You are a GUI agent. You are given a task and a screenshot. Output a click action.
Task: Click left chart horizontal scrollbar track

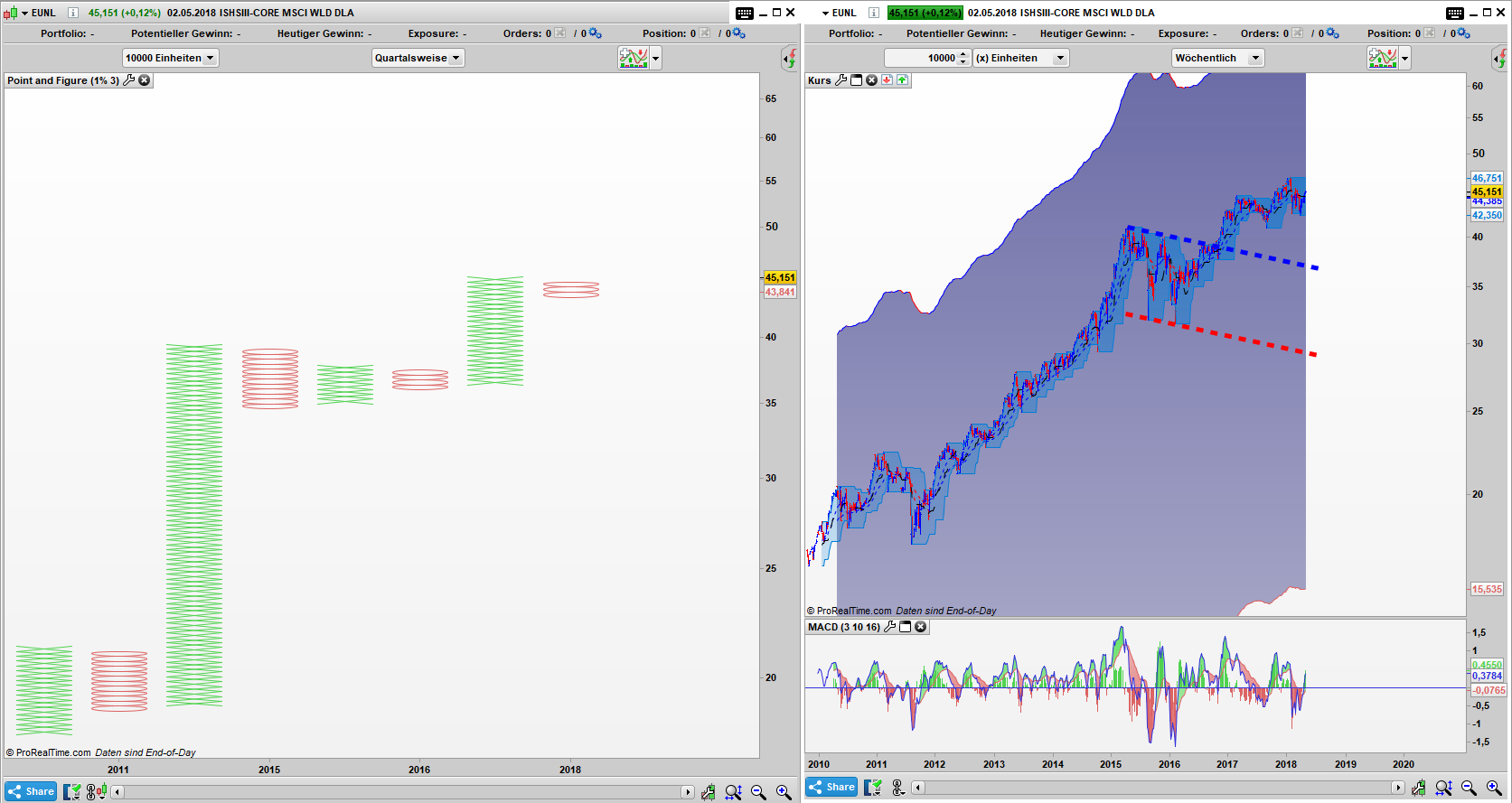pos(402,792)
